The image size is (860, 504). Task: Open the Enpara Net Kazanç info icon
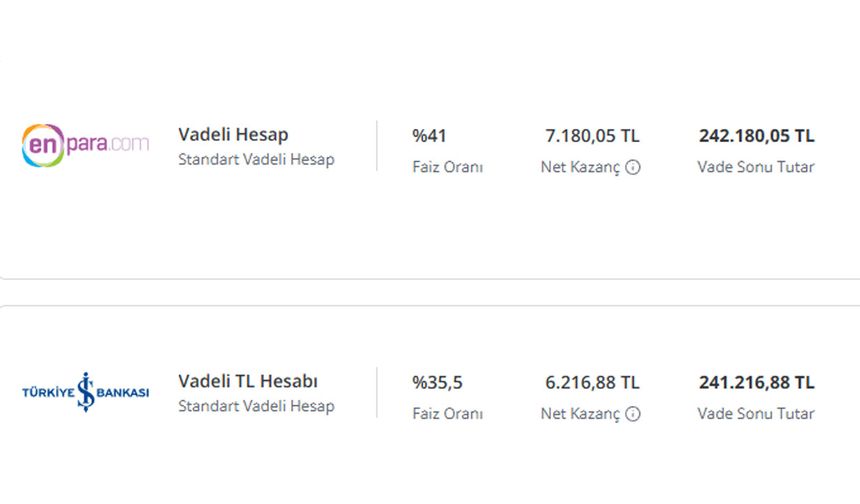point(633,167)
